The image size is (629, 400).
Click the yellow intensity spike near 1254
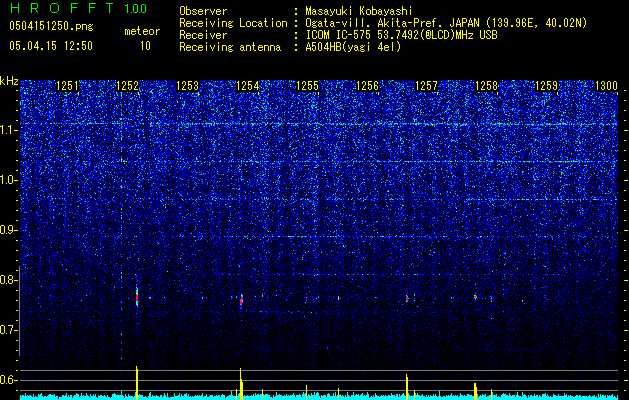click(241, 384)
